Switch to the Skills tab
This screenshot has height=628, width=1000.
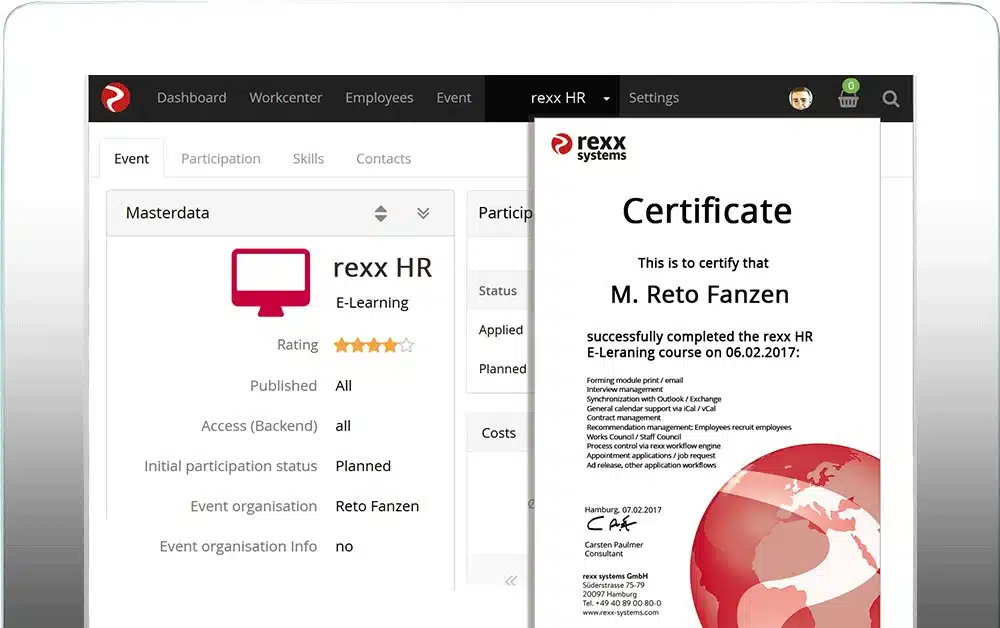coord(308,158)
